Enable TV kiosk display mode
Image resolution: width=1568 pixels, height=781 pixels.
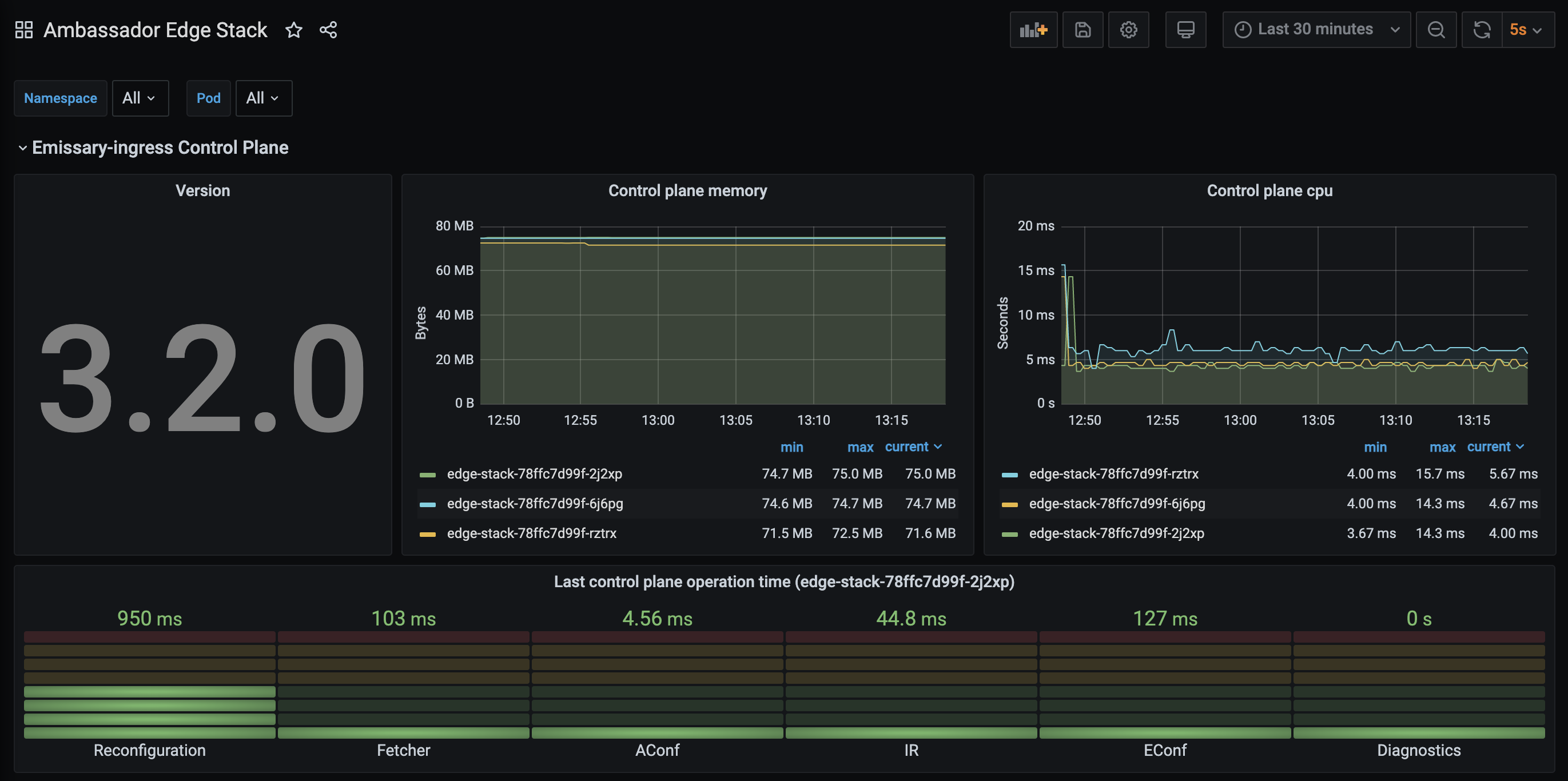pyautogui.click(x=1185, y=29)
